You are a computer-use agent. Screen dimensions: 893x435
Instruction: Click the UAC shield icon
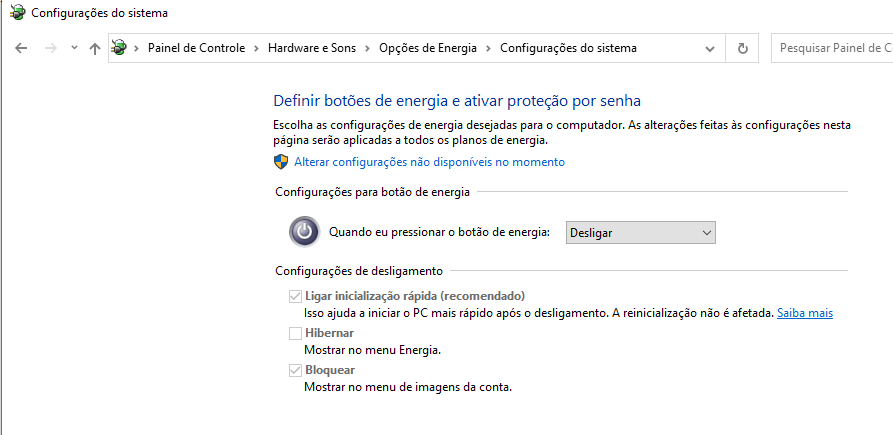tap(281, 162)
